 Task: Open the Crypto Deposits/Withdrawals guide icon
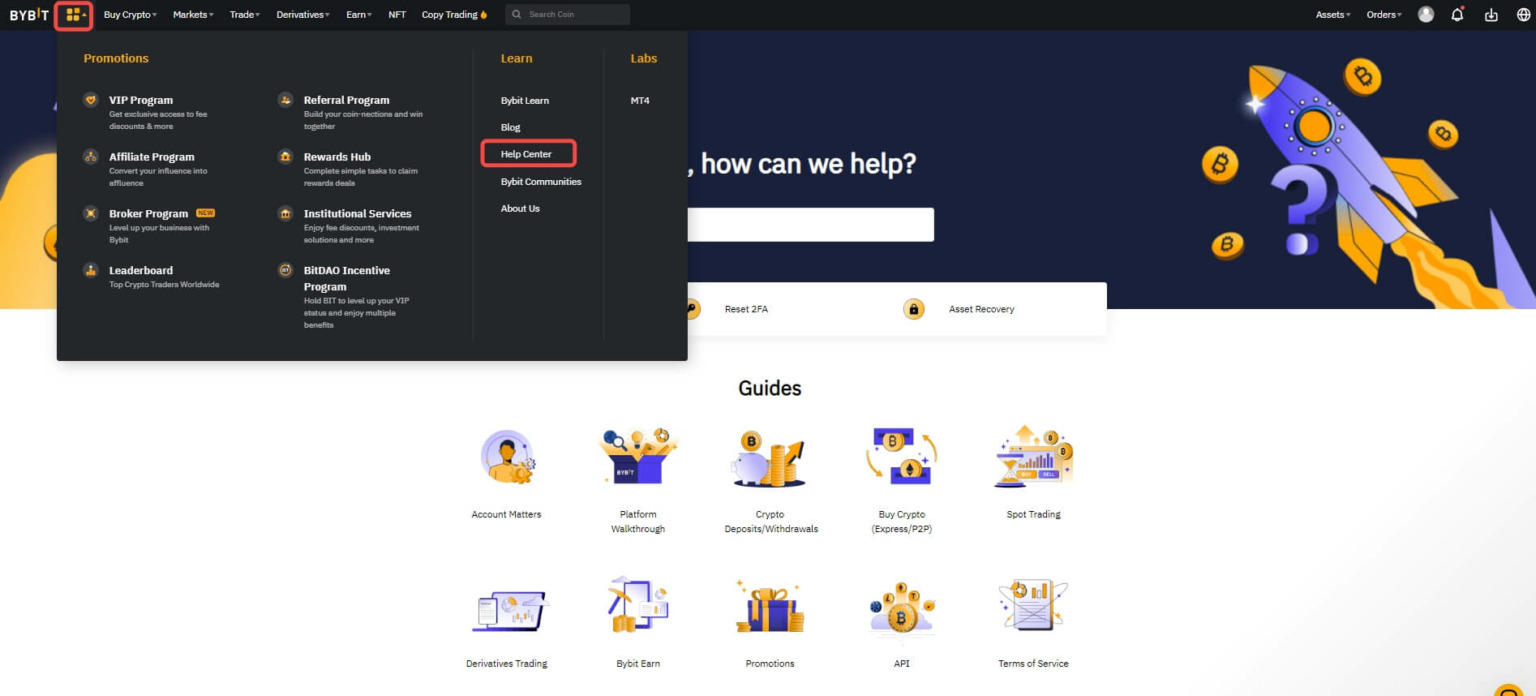(770, 458)
